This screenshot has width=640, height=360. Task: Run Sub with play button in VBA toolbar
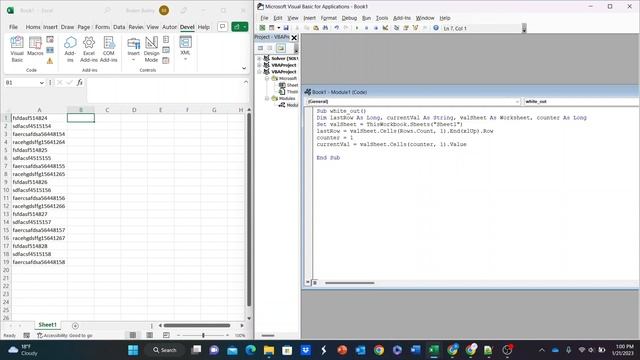(x=357, y=28)
